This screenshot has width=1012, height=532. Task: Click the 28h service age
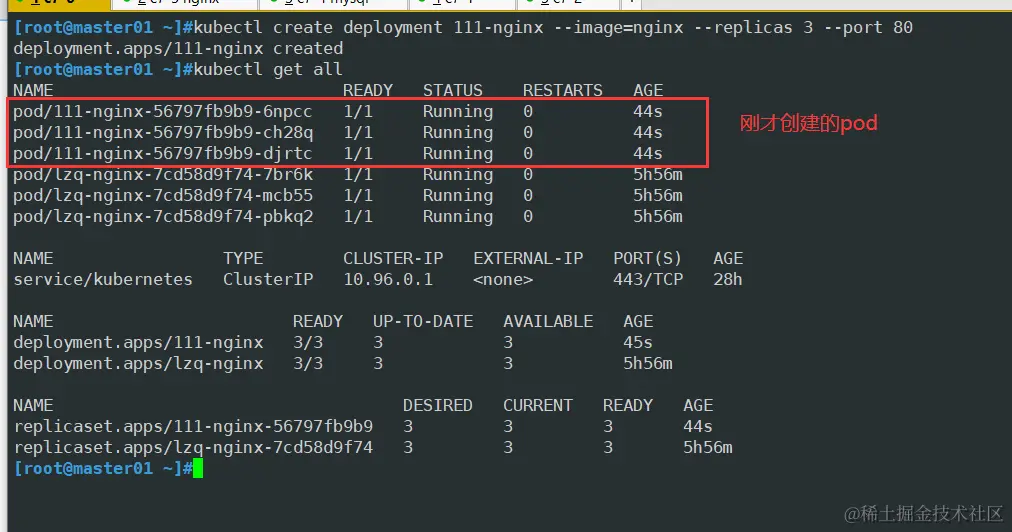pos(728,280)
